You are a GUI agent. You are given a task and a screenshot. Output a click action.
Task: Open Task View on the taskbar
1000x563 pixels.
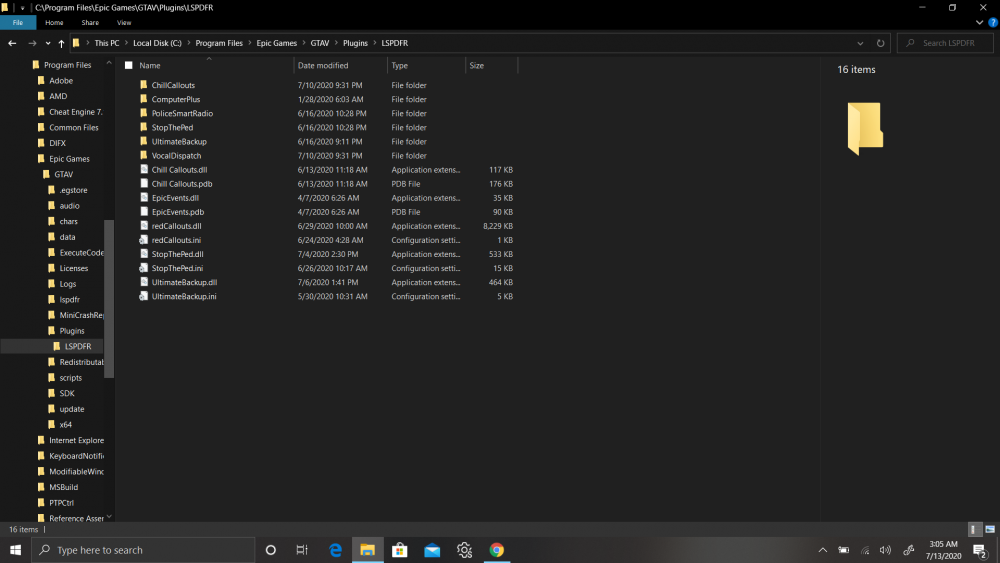pyautogui.click(x=302, y=550)
